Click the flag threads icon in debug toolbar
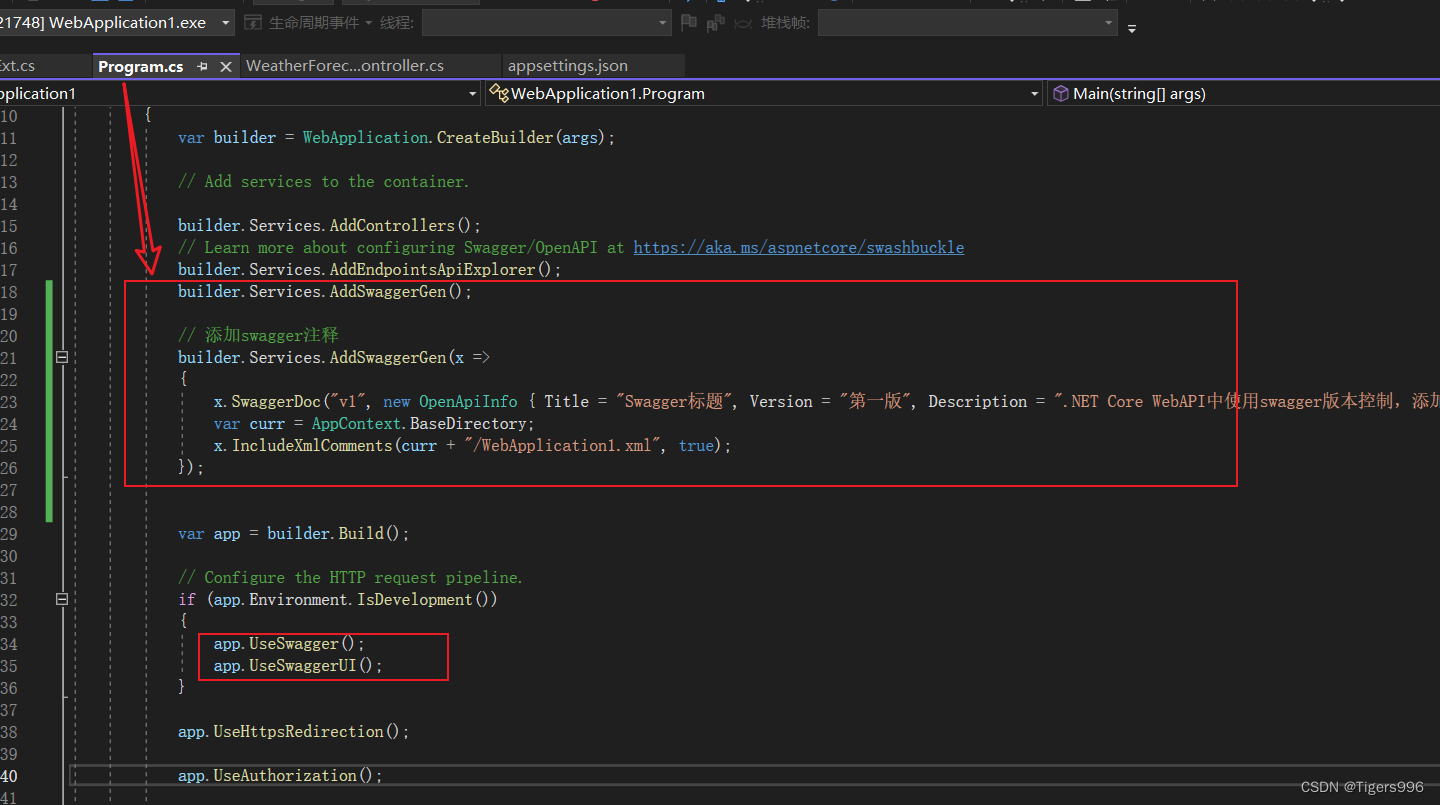The width and height of the screenshot is (1440, 805). (x=689, y=22)
